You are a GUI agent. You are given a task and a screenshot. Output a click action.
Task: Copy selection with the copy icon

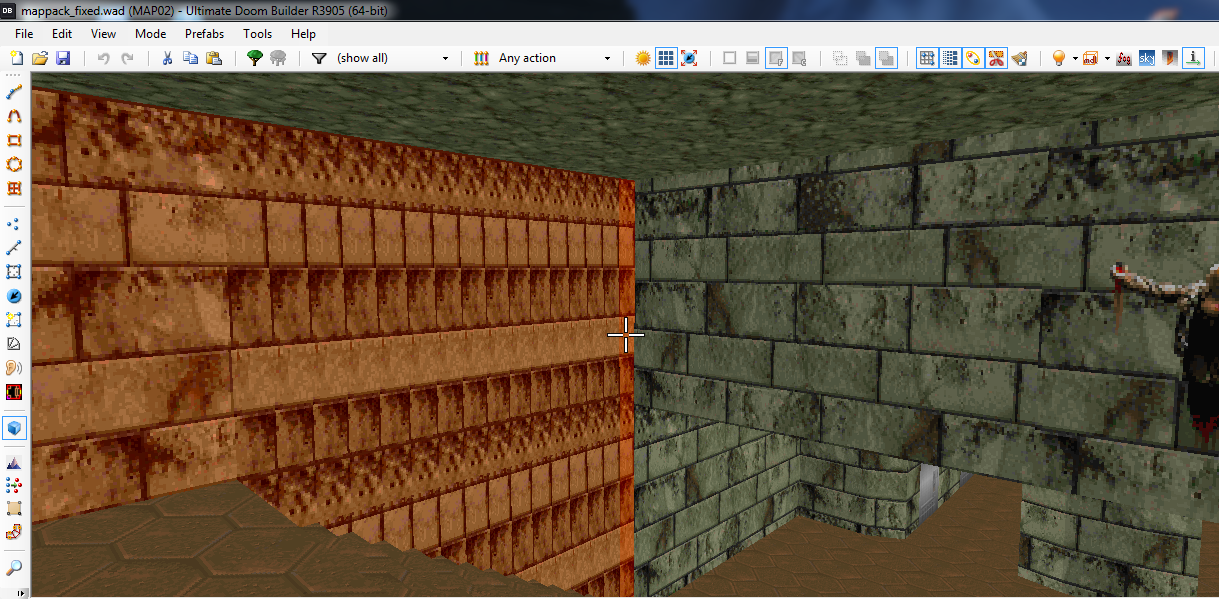coord(190,58)
